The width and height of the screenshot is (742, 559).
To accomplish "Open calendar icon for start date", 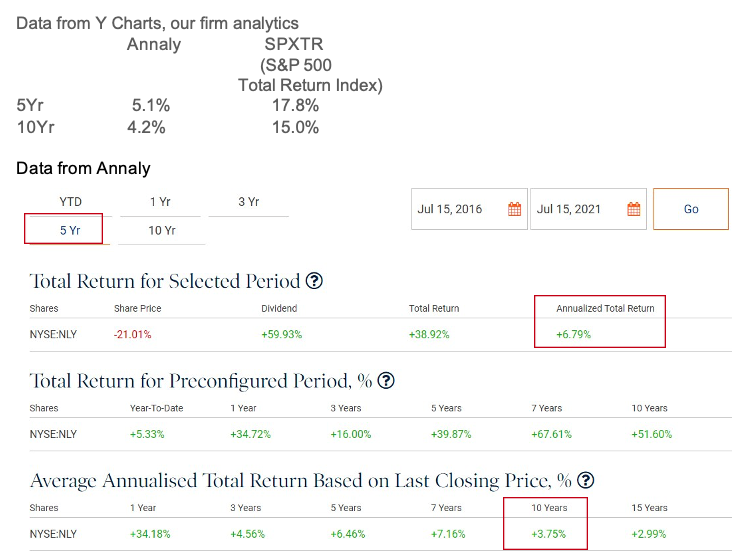I will pos(515,209).
